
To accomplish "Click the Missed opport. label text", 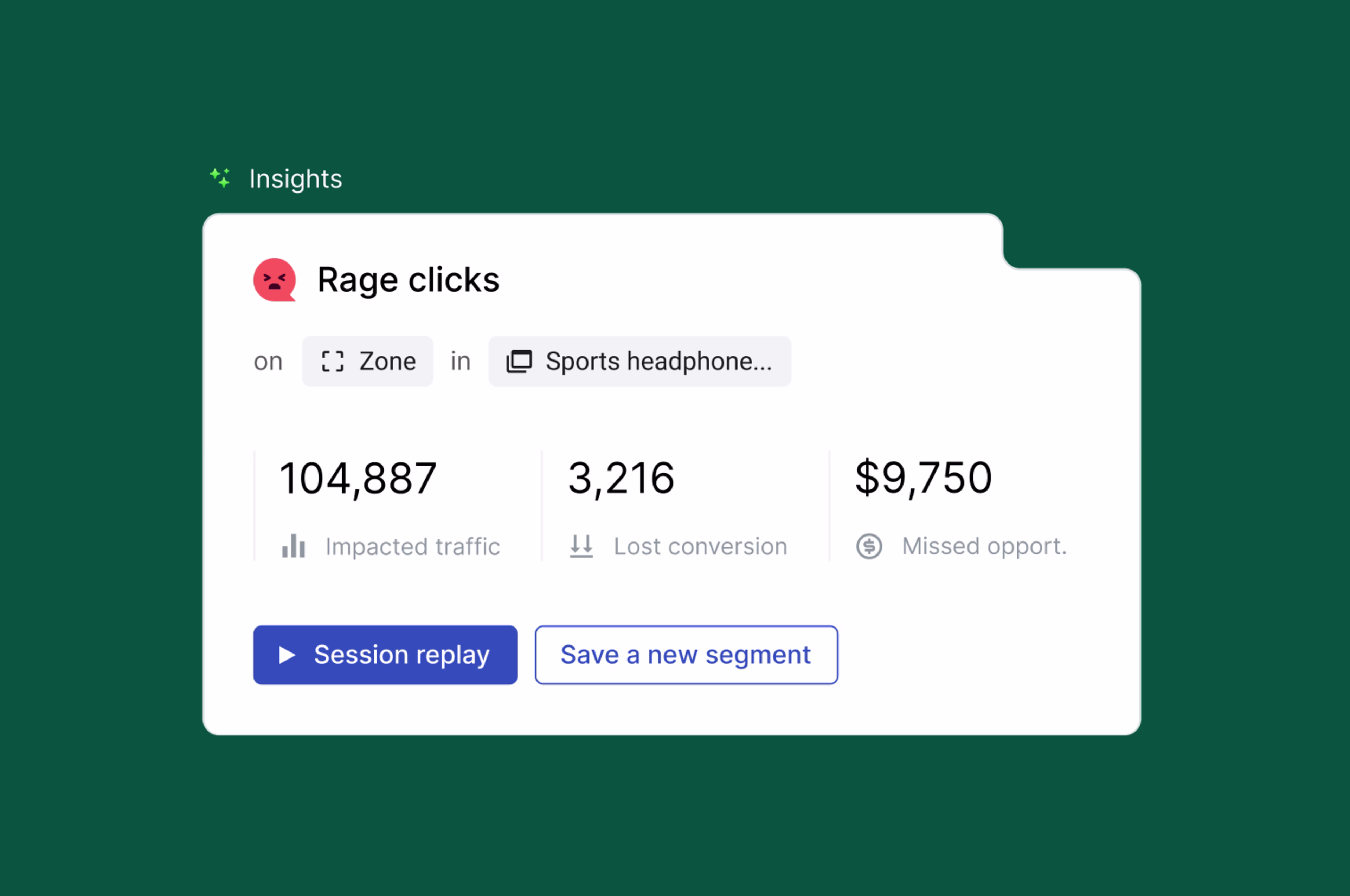I will pos(985,546).
